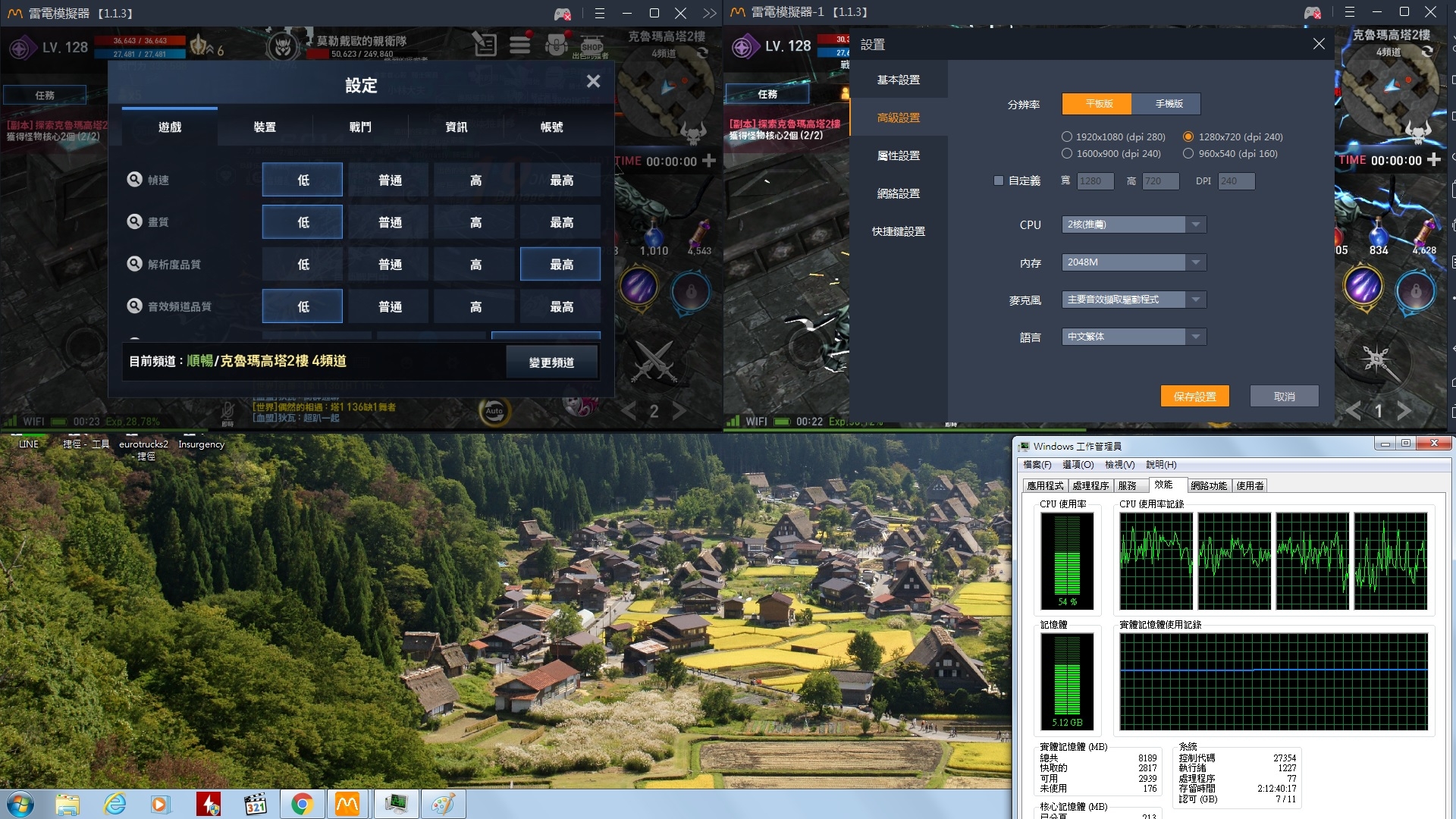
Task: Open the Paint icon on taskbar
Action: click(x=443, y=804)
